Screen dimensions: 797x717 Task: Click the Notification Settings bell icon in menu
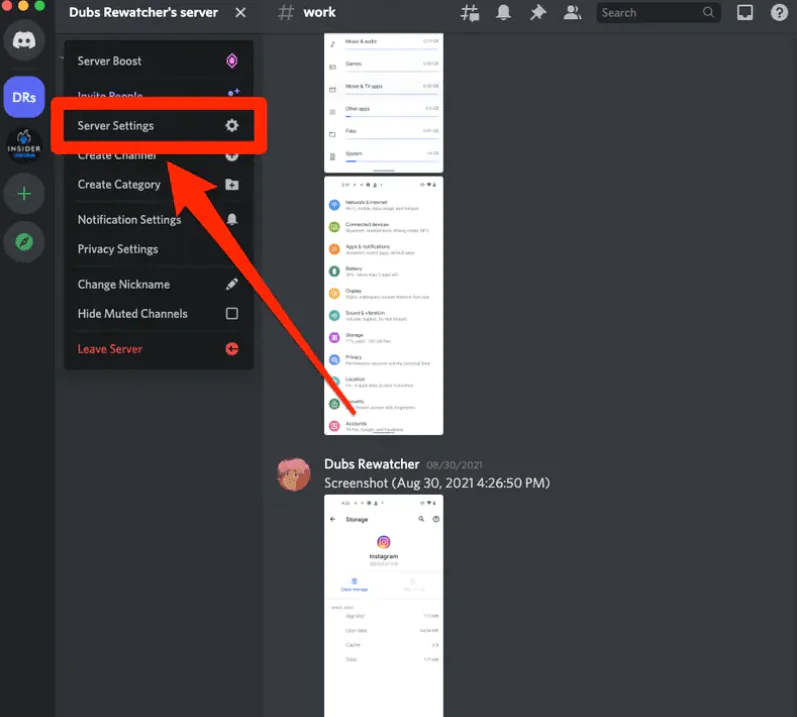232,219
